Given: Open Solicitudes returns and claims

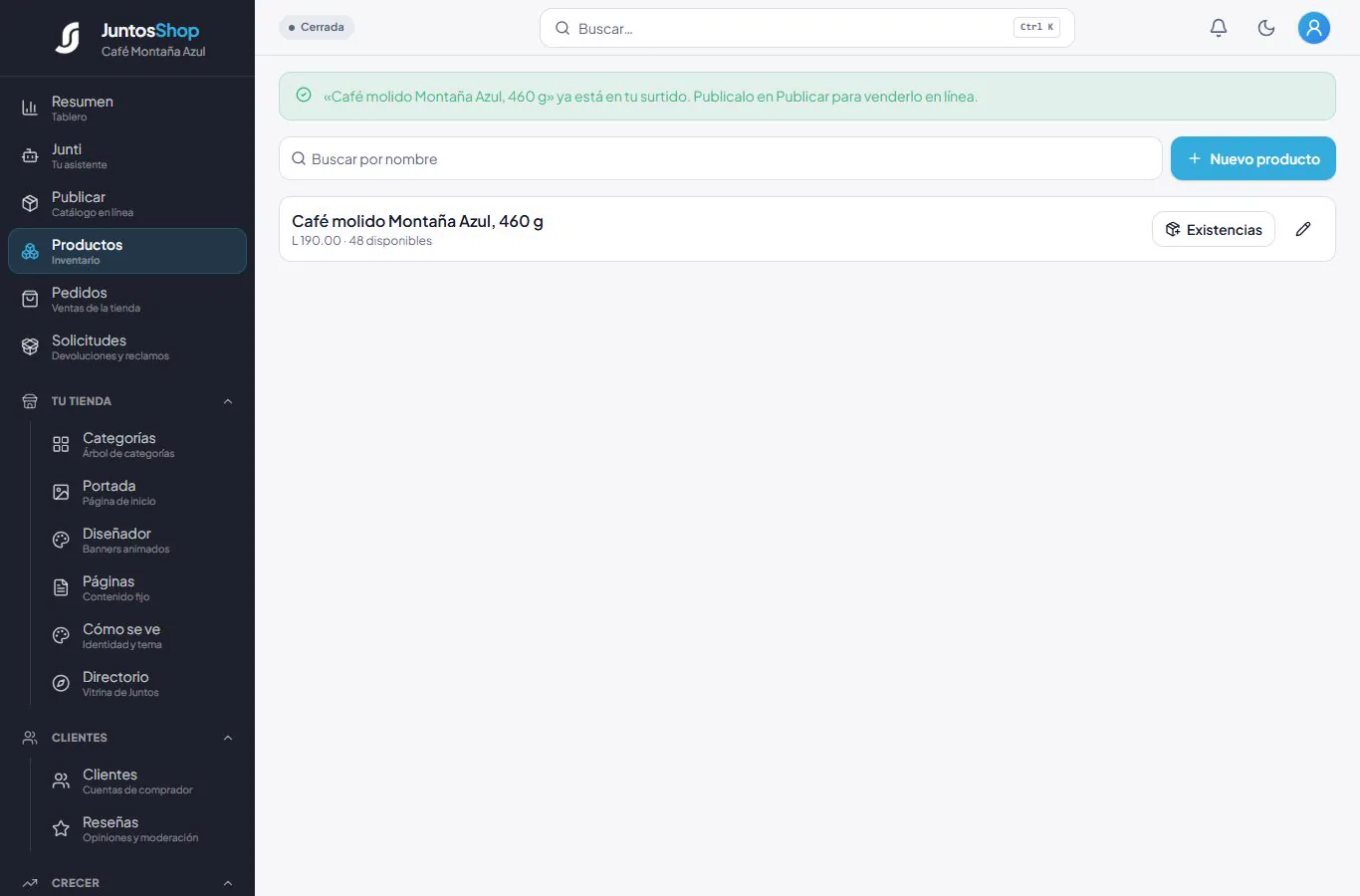Looking at the screenshot, I should tap(127, 346).
